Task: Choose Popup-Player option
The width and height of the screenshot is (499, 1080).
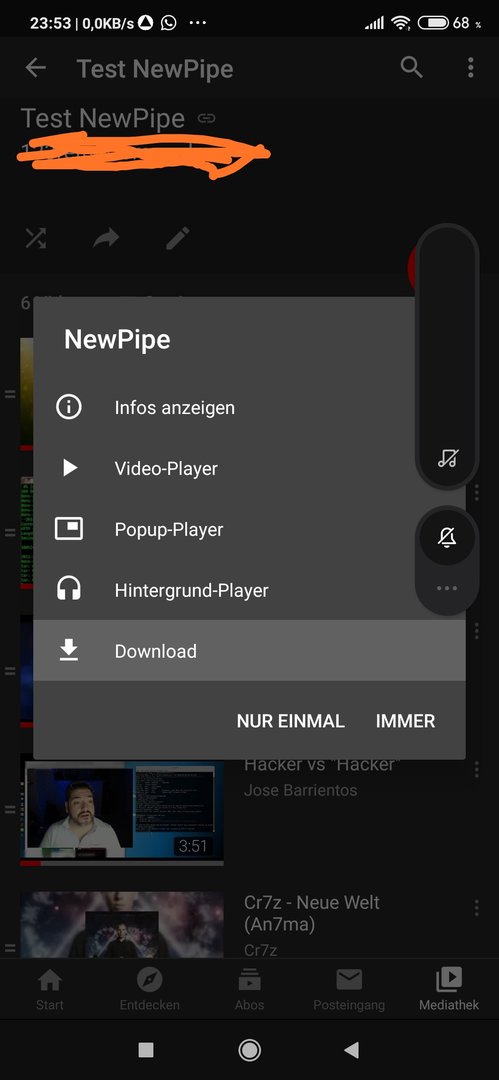Action: tap(250, 530)
